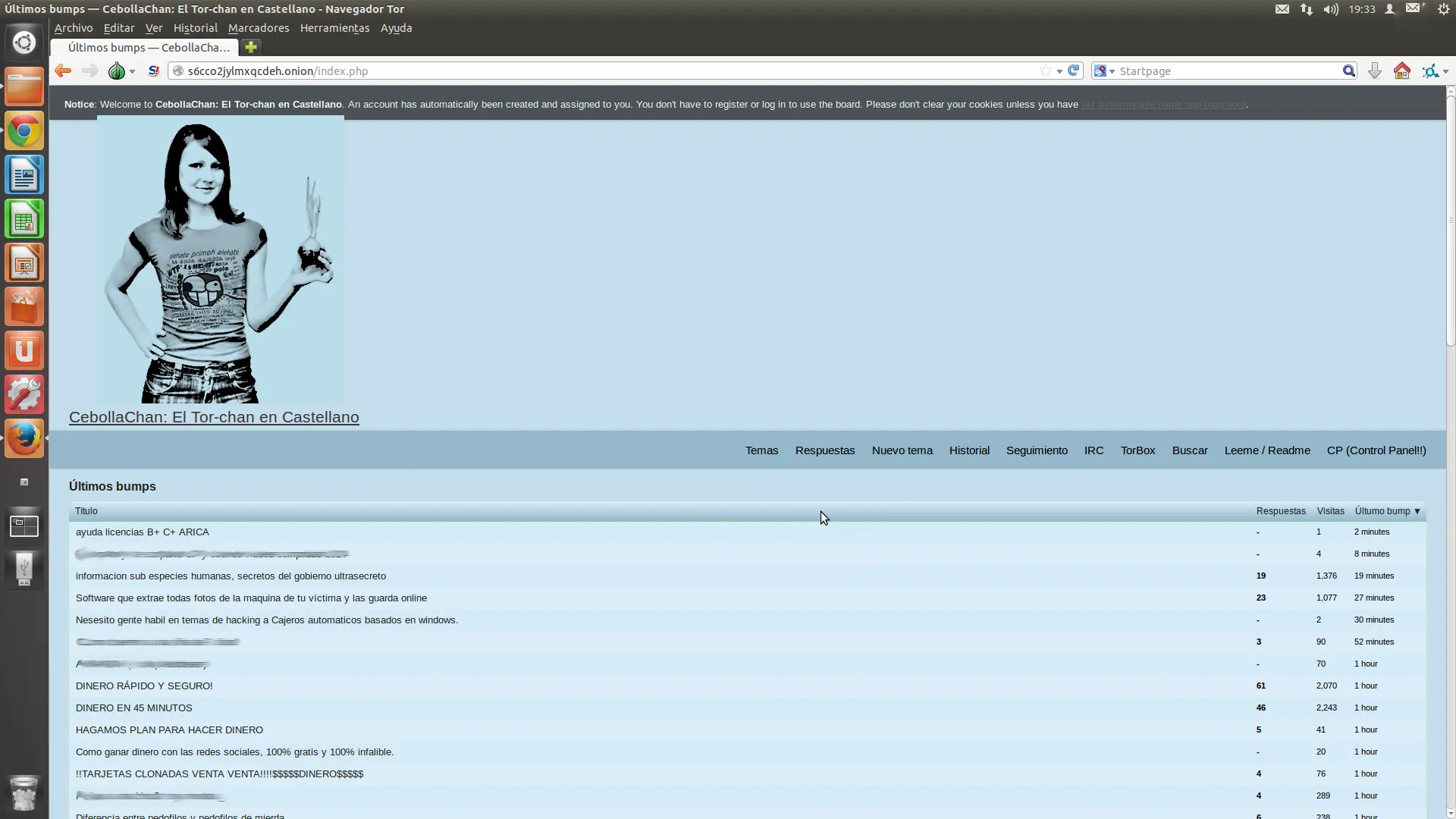Open the TorBox navigation link
1456x819 pixels.
1137,450
